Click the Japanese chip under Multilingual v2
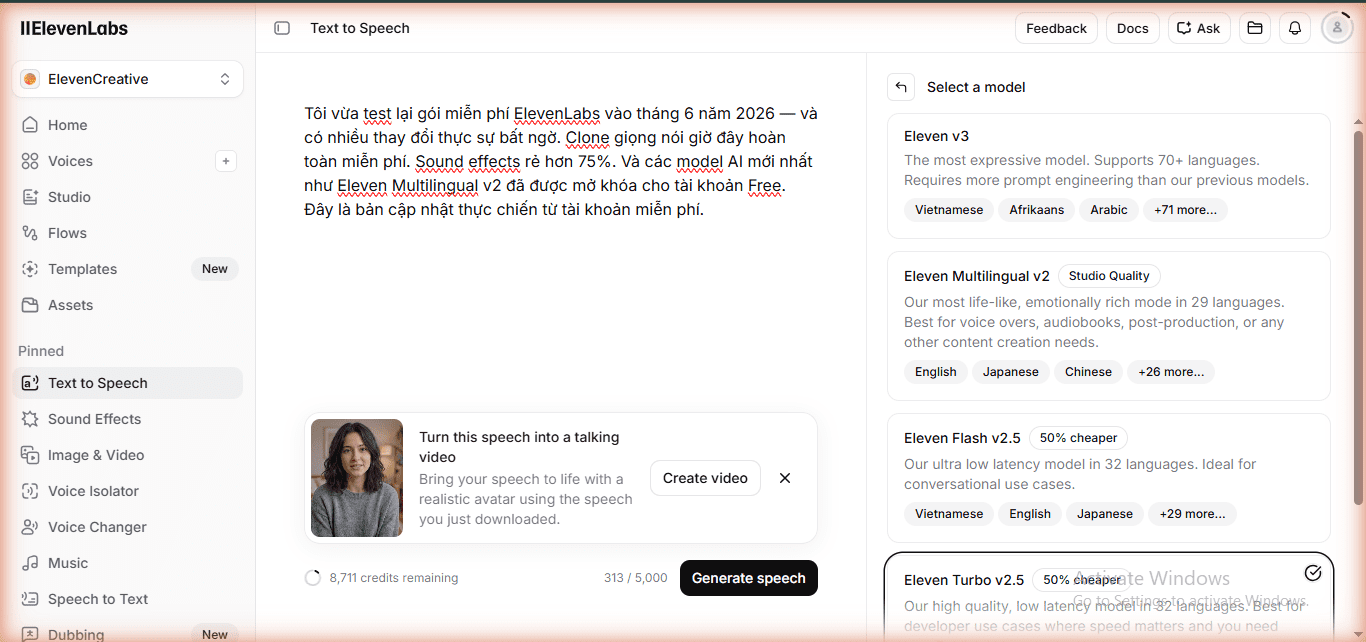This screenshot has height=642, width=1366. tap(1011, 372)
